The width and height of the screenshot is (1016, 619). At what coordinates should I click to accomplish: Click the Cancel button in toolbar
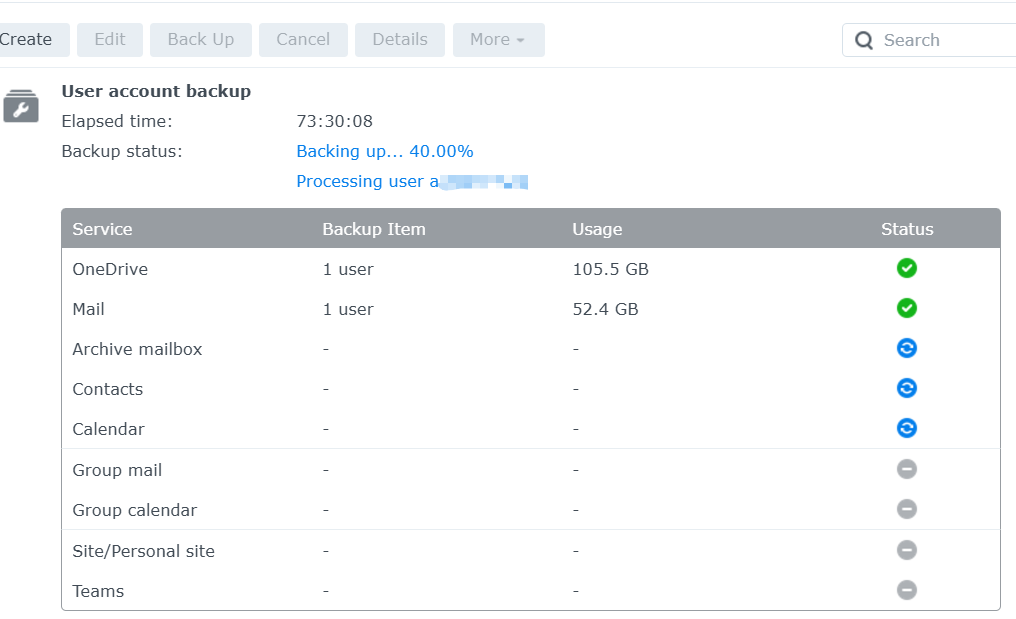click(303, 40)
